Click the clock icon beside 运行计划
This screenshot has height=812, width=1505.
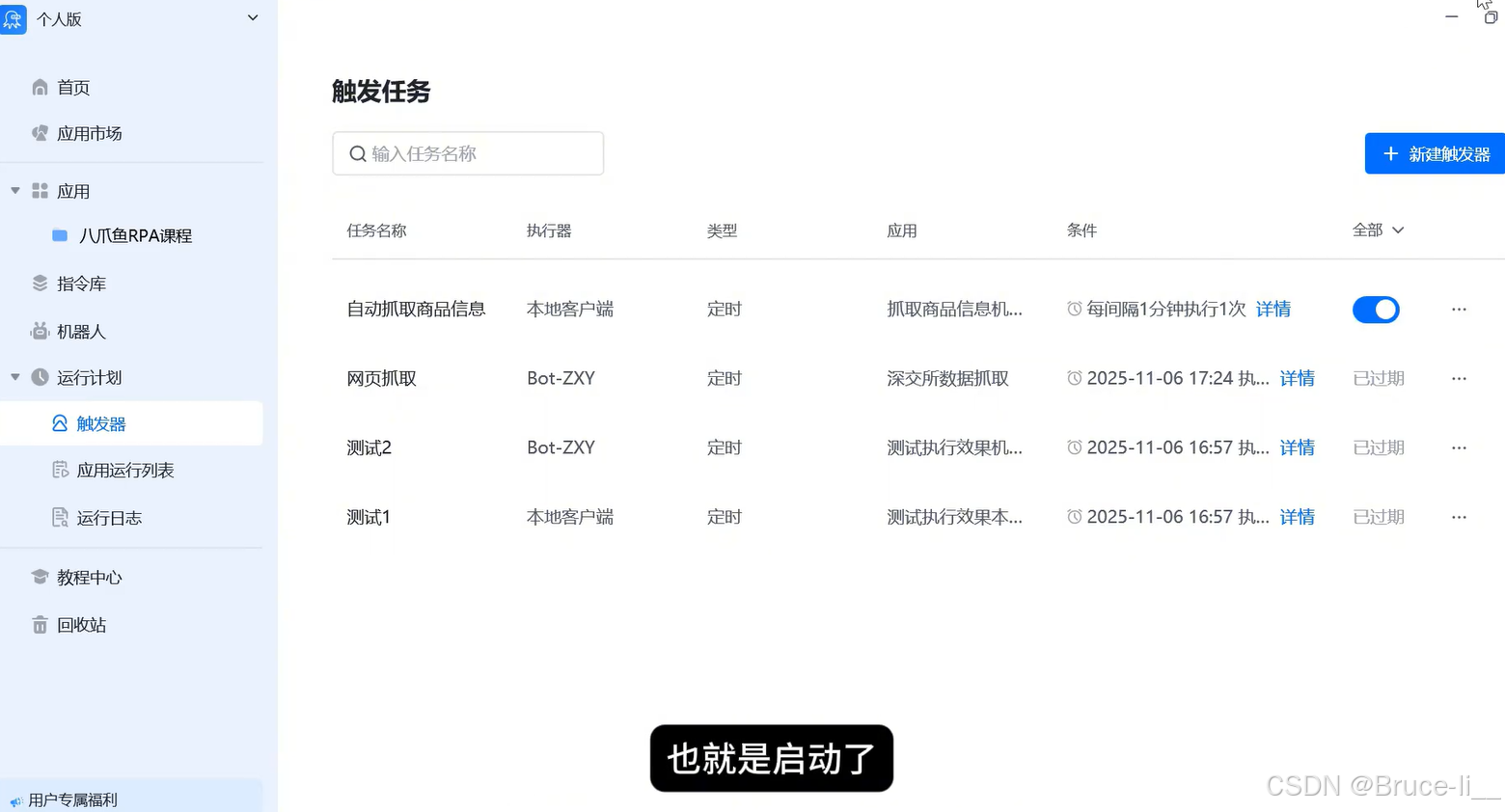click(x=40, y=377)
